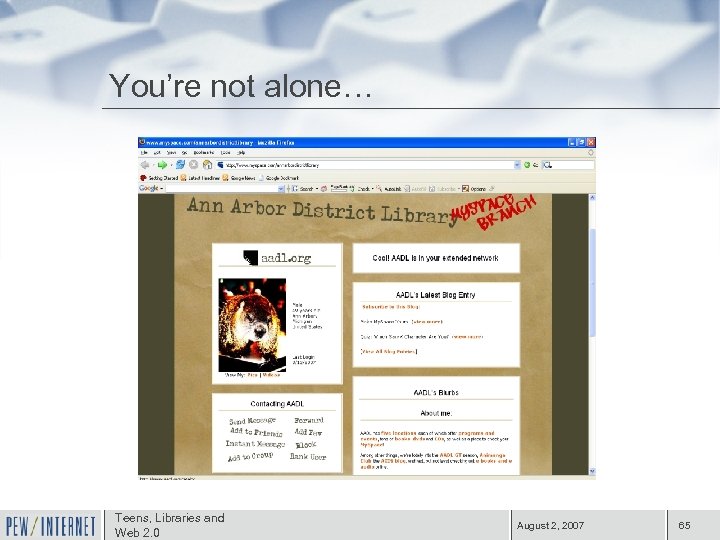Open Google toolbar Options

tap(474, 189)
